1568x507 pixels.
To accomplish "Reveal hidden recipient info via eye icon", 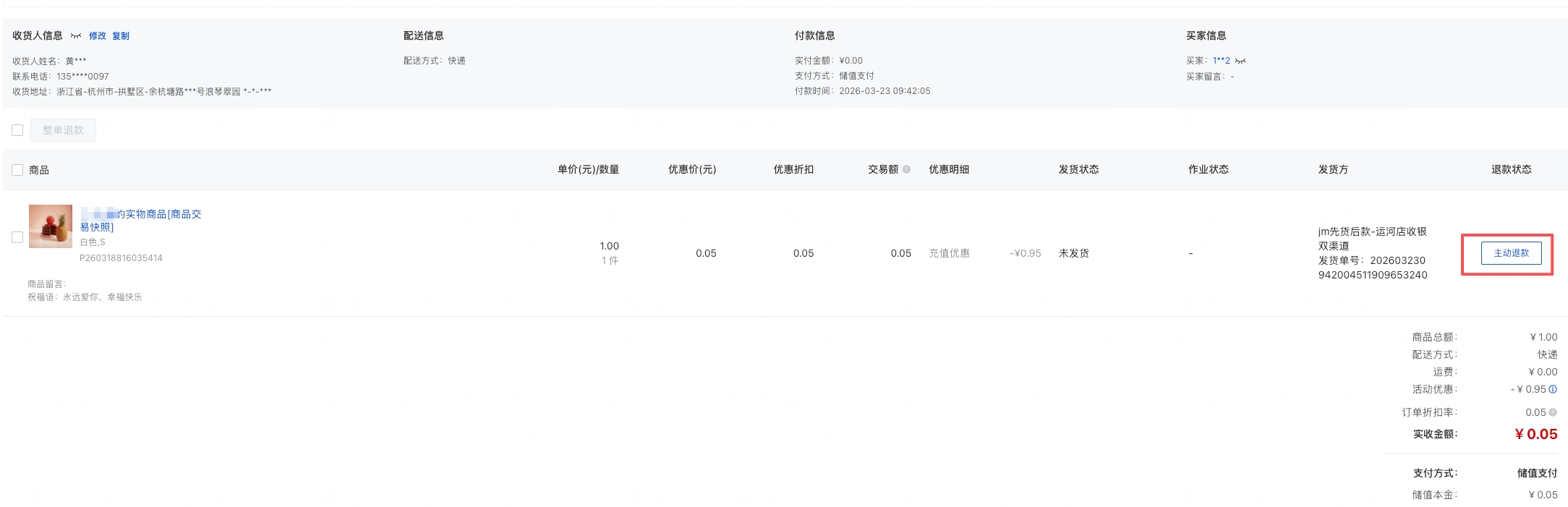I will click(76, 36).
